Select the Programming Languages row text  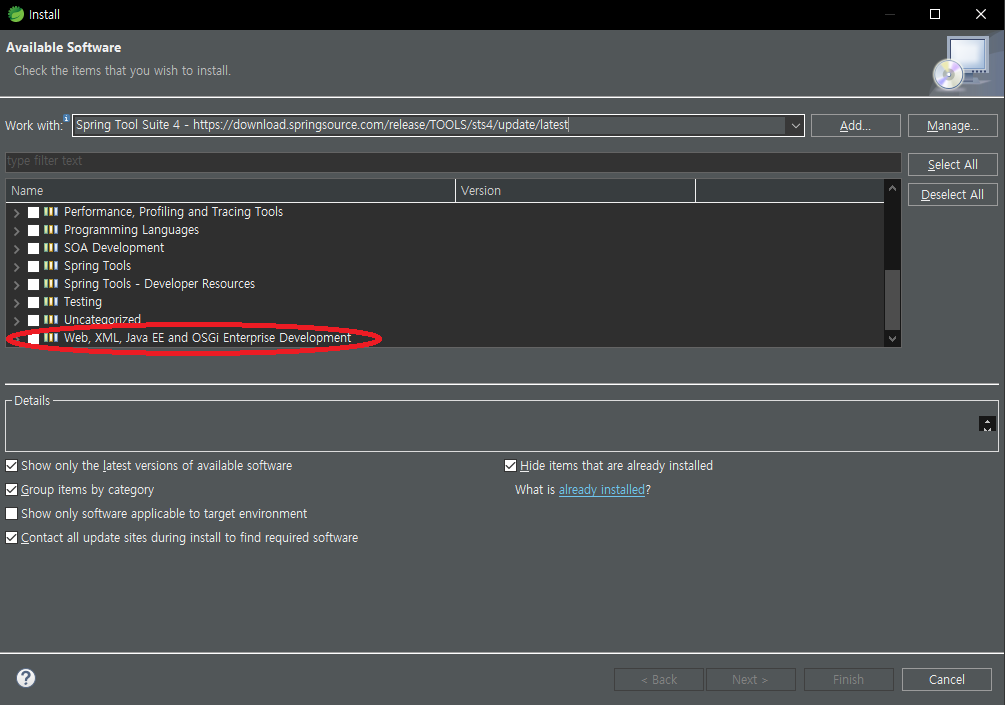[131, 230]
